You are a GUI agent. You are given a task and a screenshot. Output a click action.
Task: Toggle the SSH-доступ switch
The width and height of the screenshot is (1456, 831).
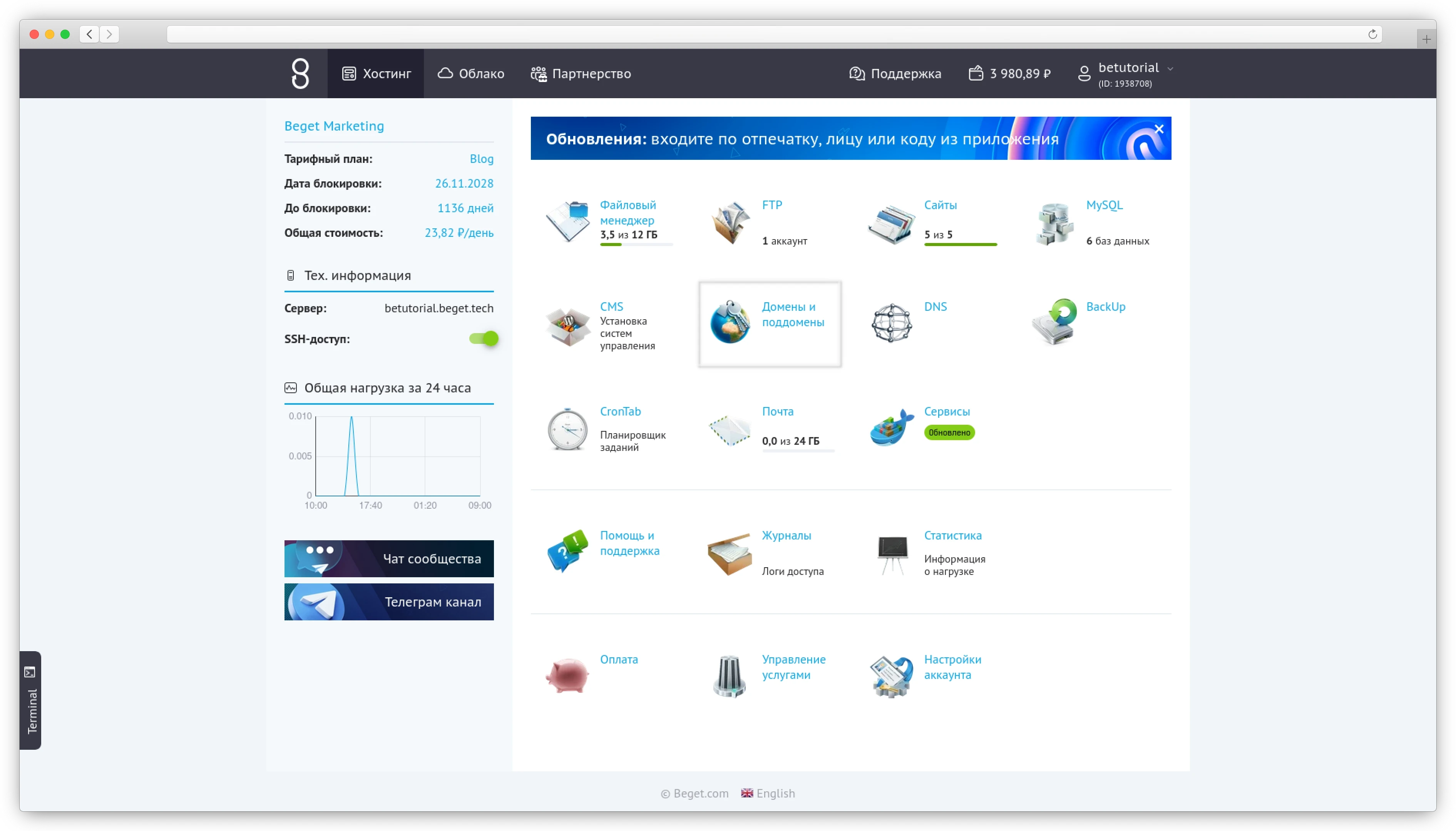484,339
